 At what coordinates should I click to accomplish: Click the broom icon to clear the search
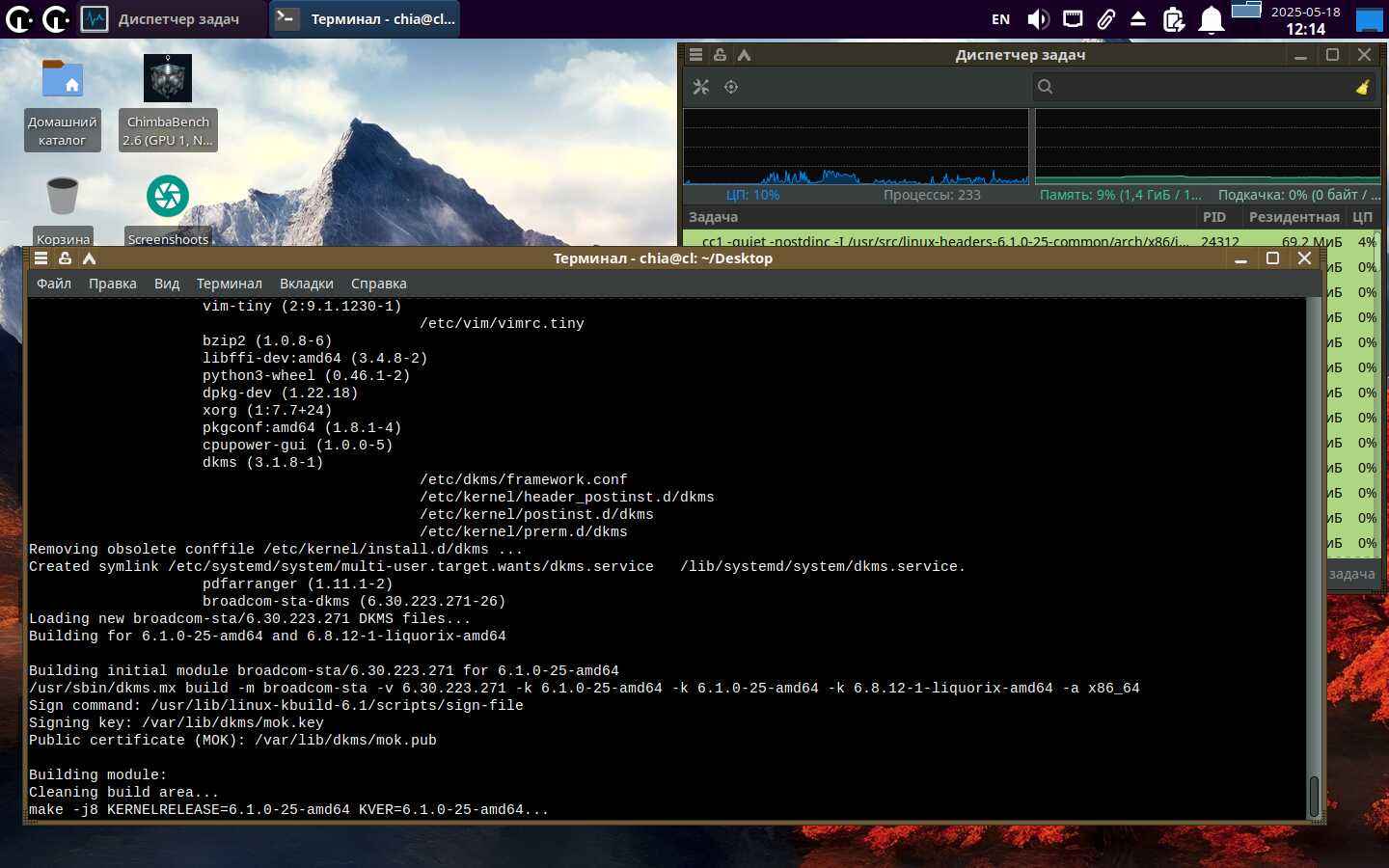1362,87
